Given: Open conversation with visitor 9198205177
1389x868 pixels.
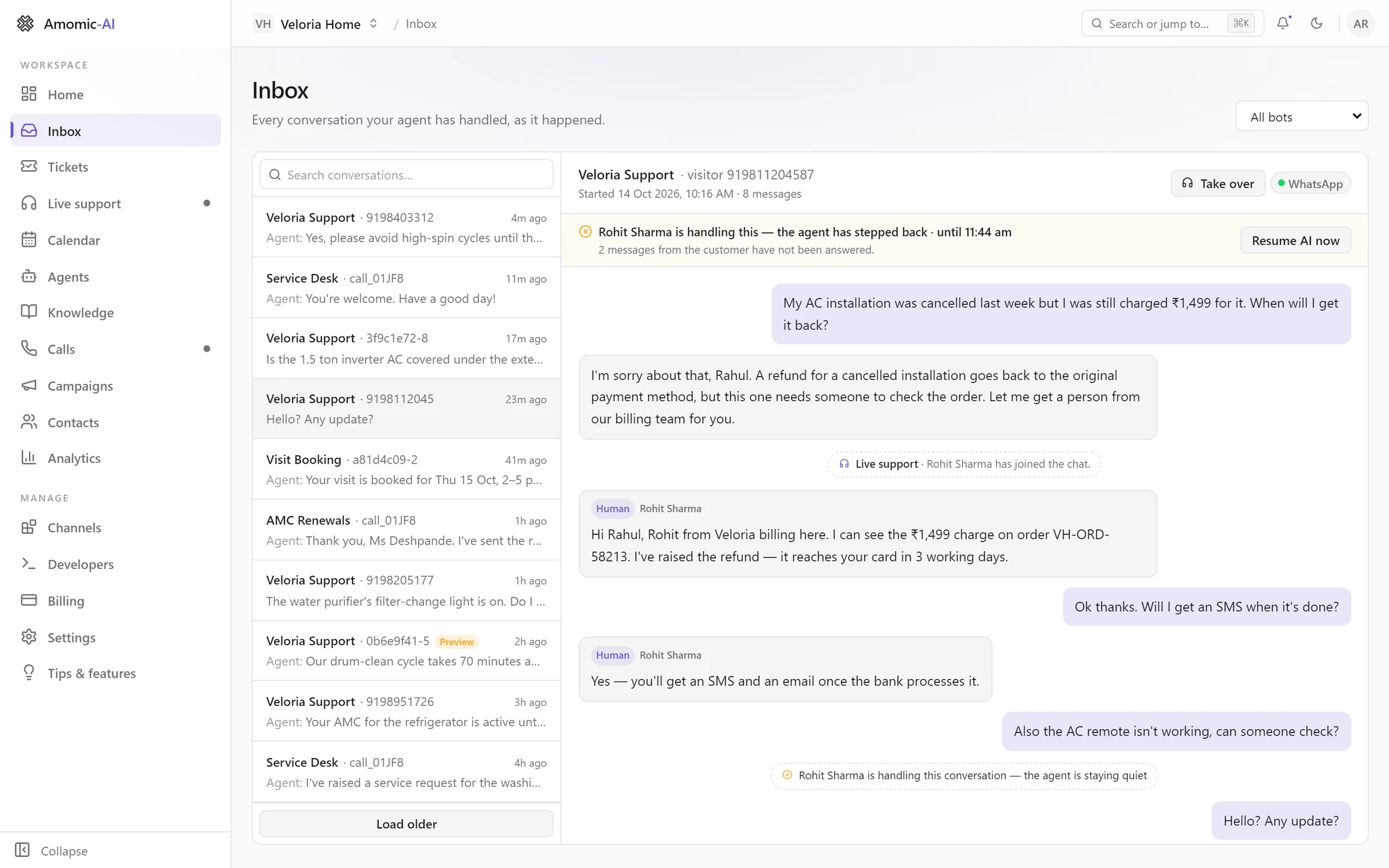Looking at the screenshot, I should (x=406, y=590).
